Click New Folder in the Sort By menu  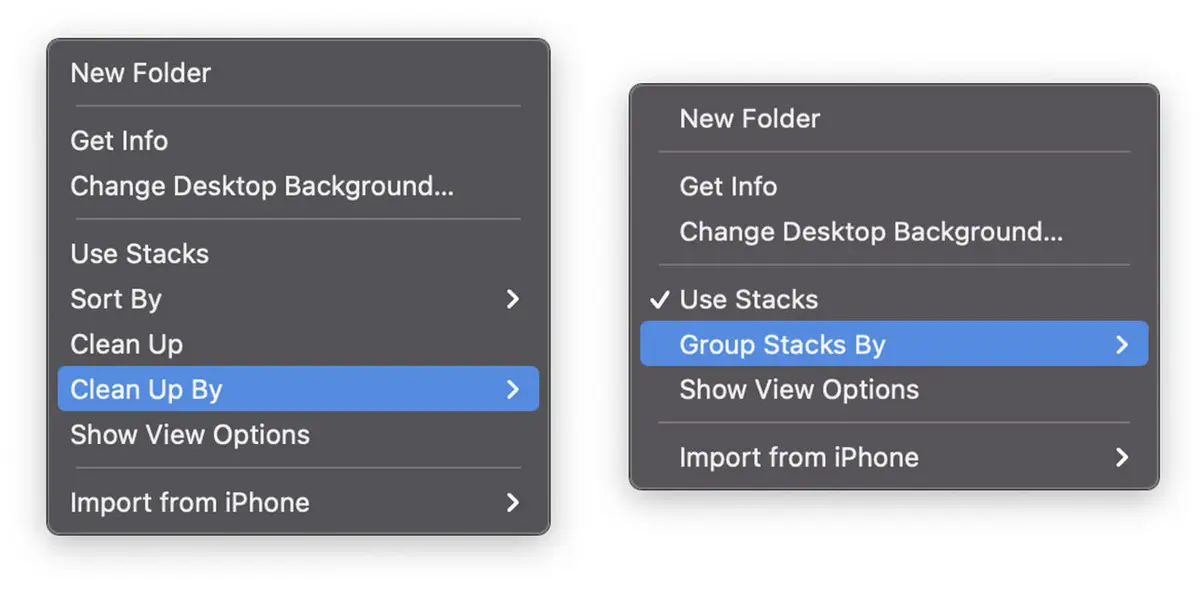(x=140, y=73)
